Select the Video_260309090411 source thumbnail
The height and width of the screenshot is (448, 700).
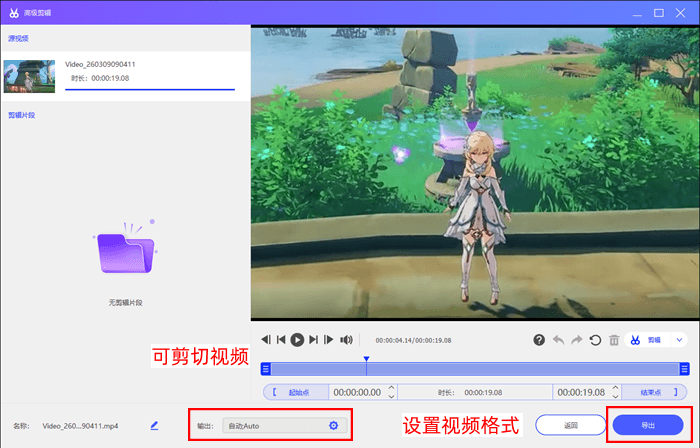point(29,76)
